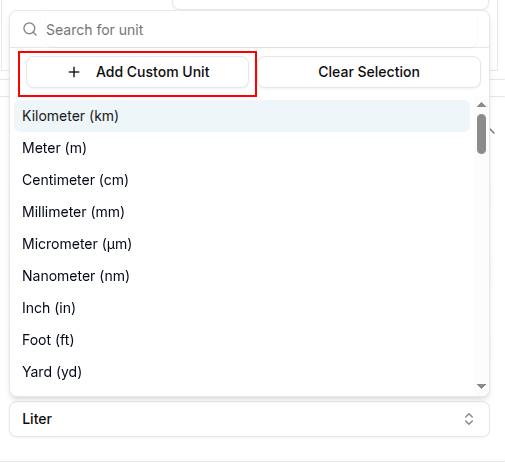
Task: Select Meter (m) from the list
Action: click(242, 148)
